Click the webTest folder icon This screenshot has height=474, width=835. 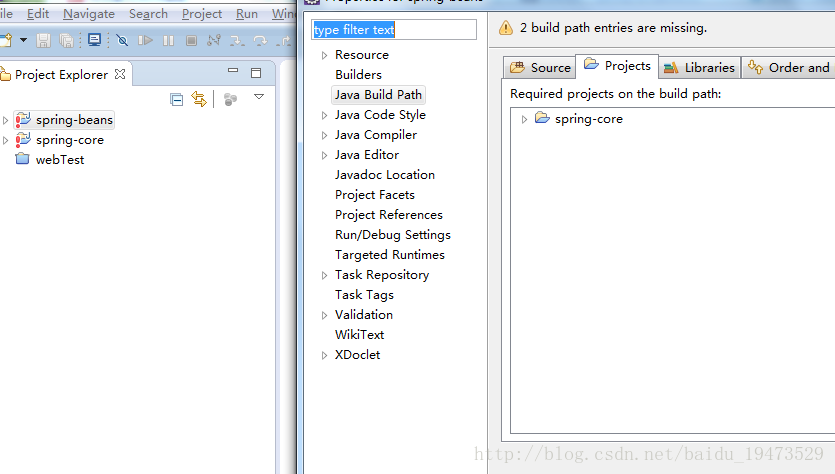click(22, 159)
